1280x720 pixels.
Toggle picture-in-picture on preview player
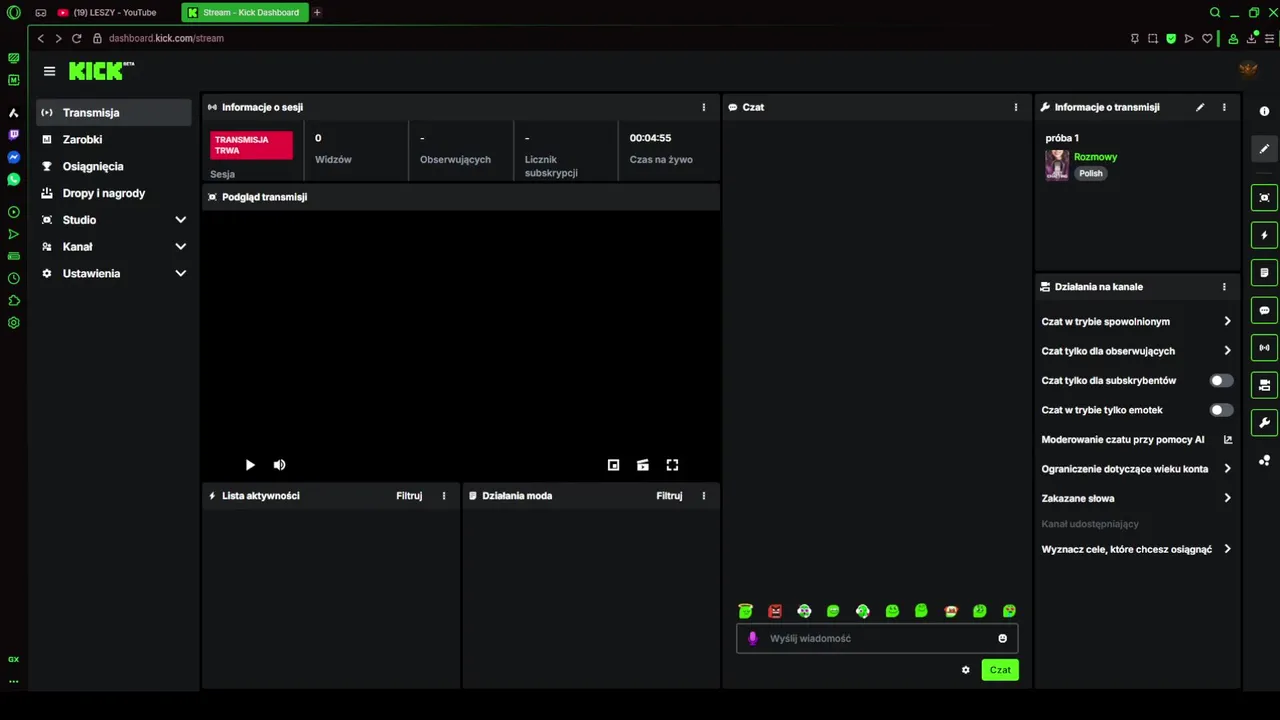point(614,465)
